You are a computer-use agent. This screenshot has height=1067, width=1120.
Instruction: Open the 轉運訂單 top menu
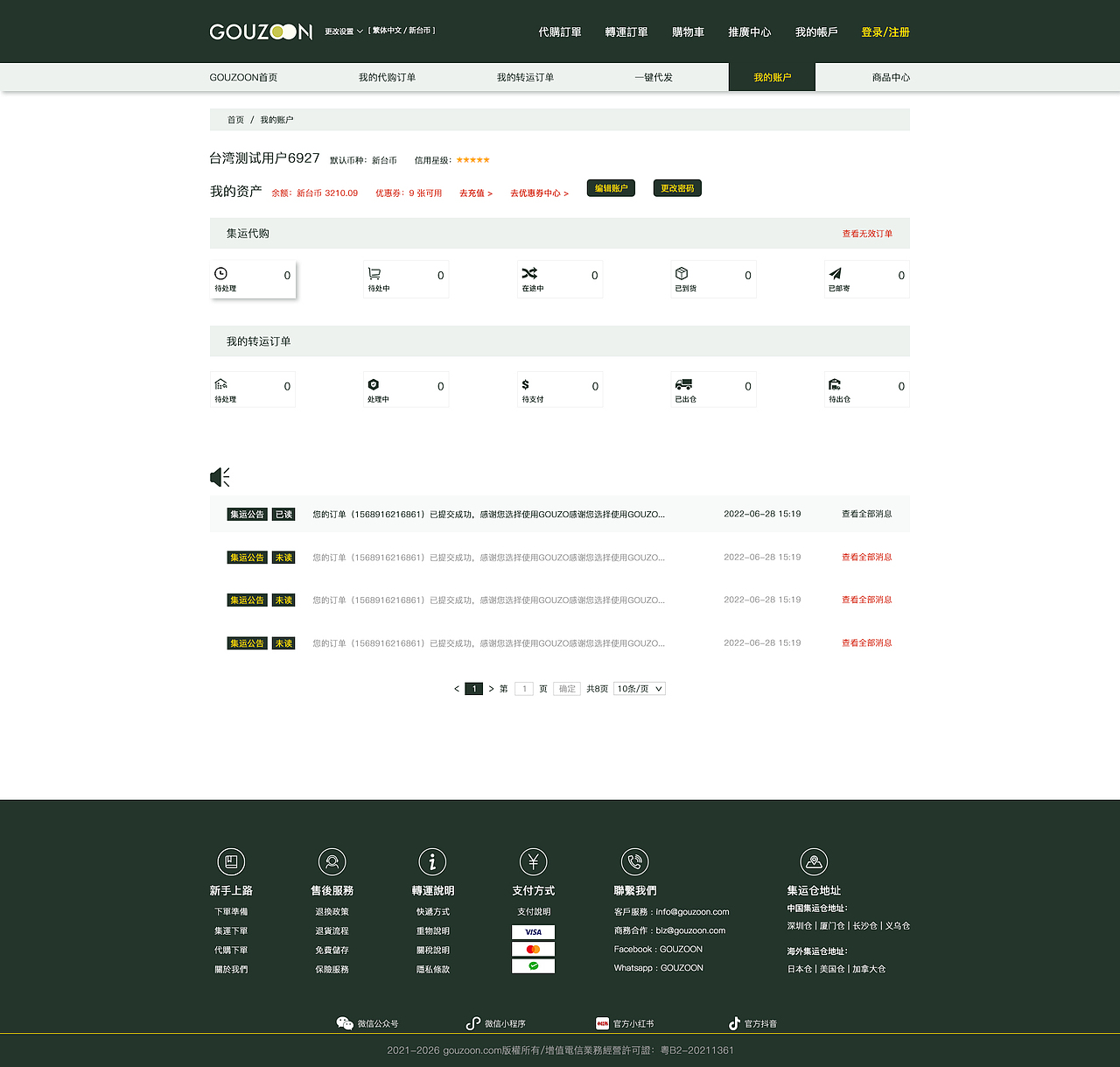click(x=626, y=32)
